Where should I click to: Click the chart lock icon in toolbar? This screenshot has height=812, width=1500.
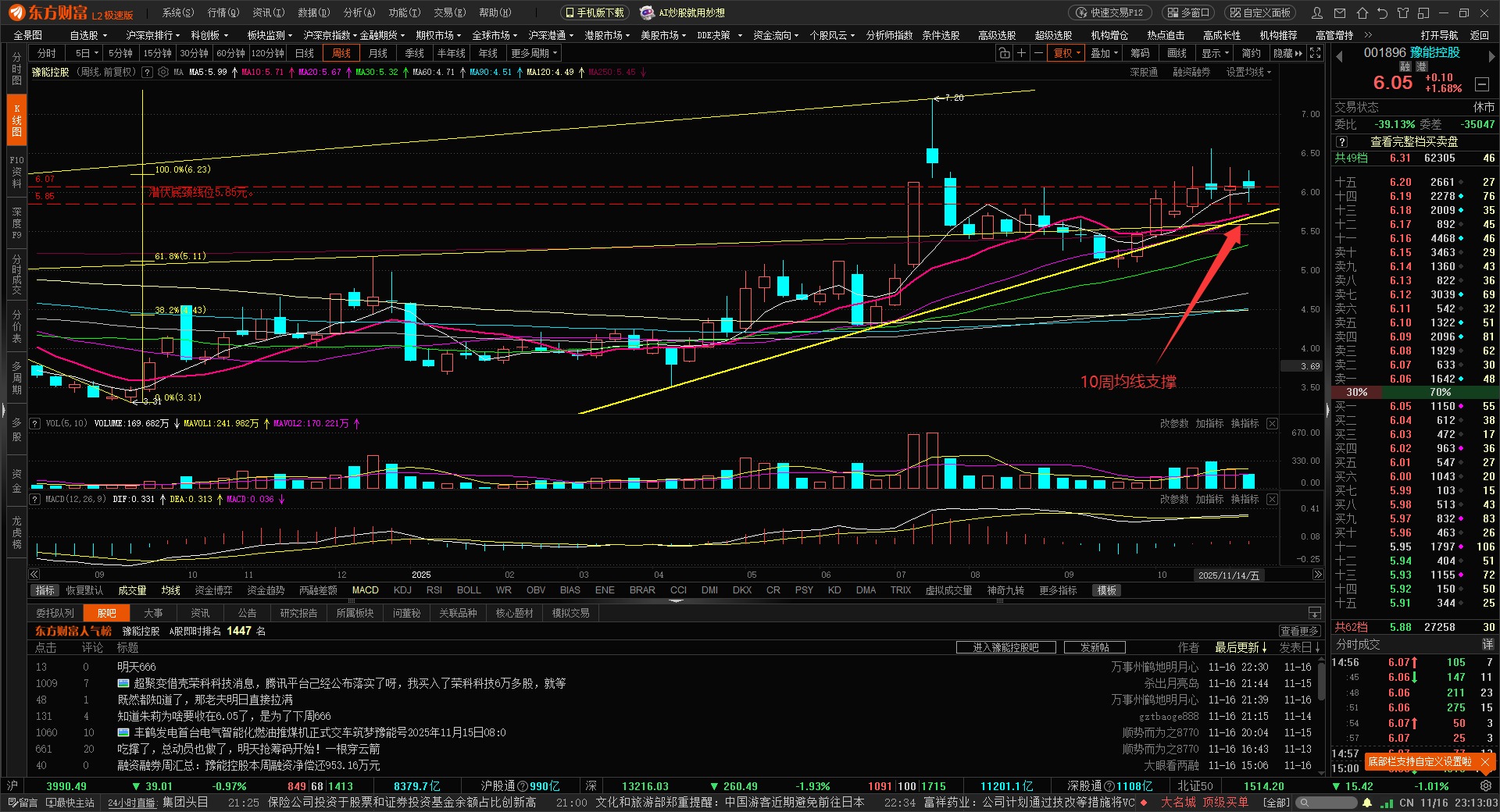[x=1004, y=53]
